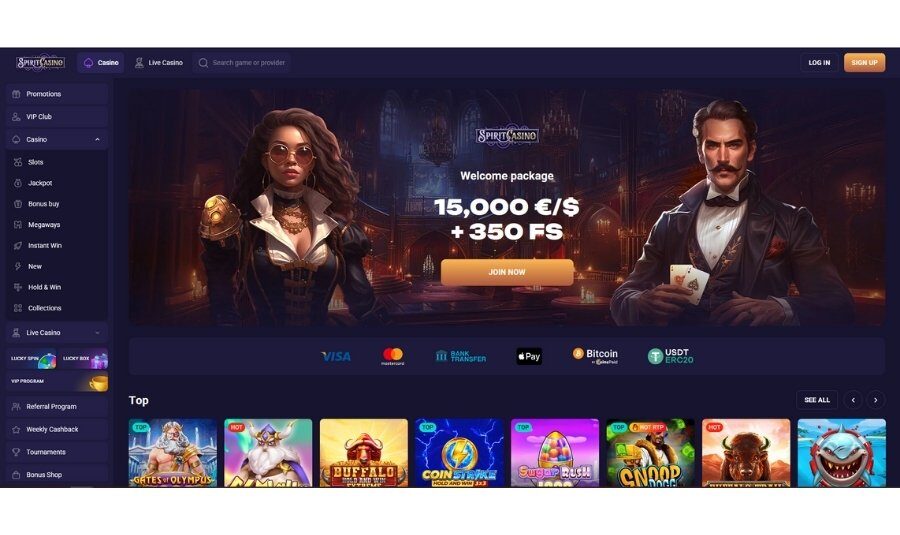This screenshot has height=535, width=900.
Task: Open the Gates of Olympus game thumbnail
Action: pyautogui.click(x=173, y=453)
